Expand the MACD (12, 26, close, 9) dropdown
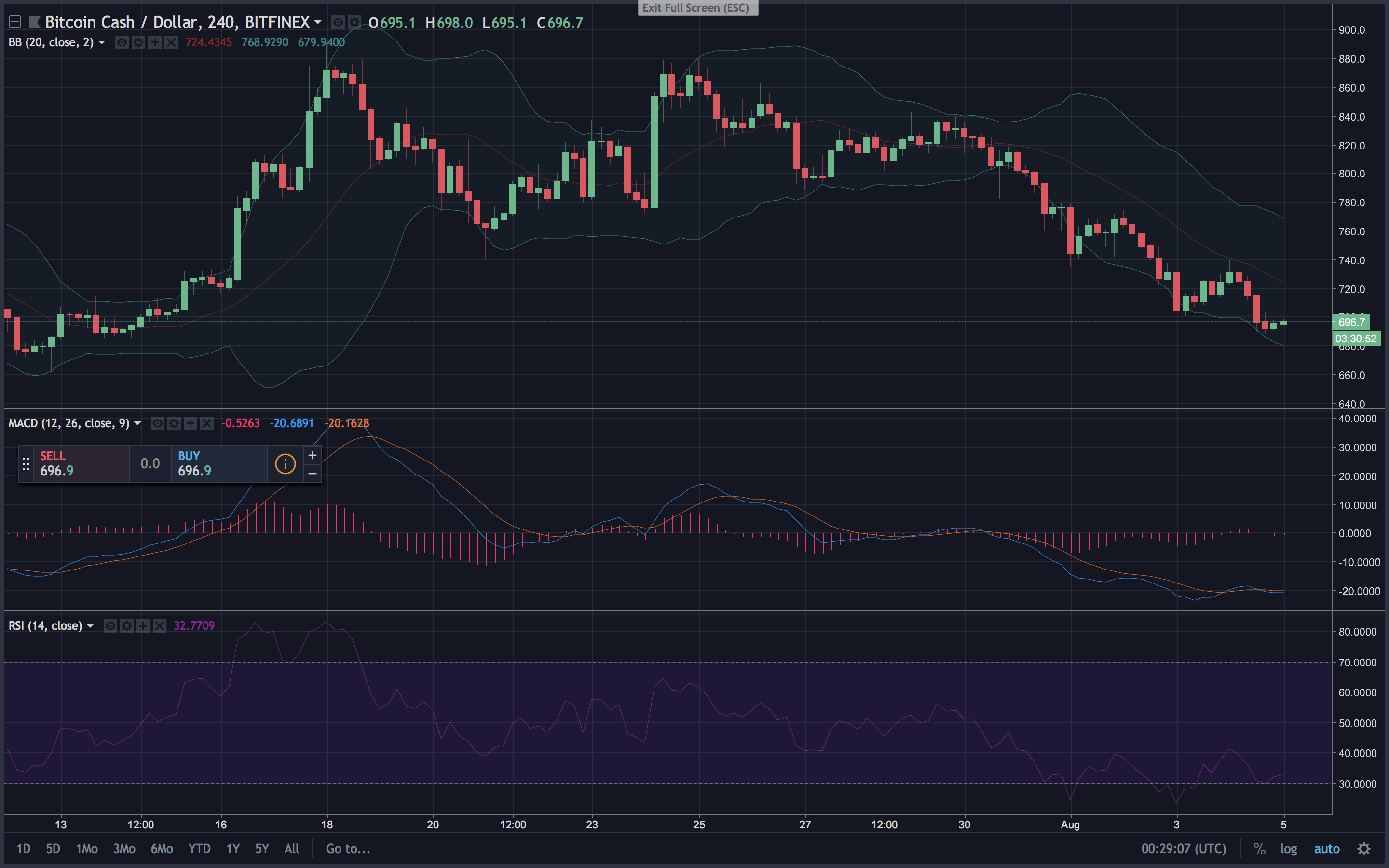The height and width of the screenshot is (868, 1389). click(x=137, y=424)
